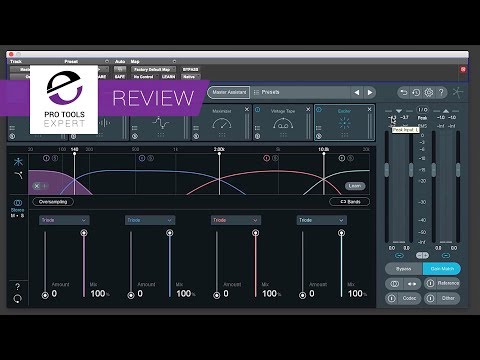Open band 1 Triode mode dropdown
The height and width of the screenshot is (360, 480).
click(64, 220)
